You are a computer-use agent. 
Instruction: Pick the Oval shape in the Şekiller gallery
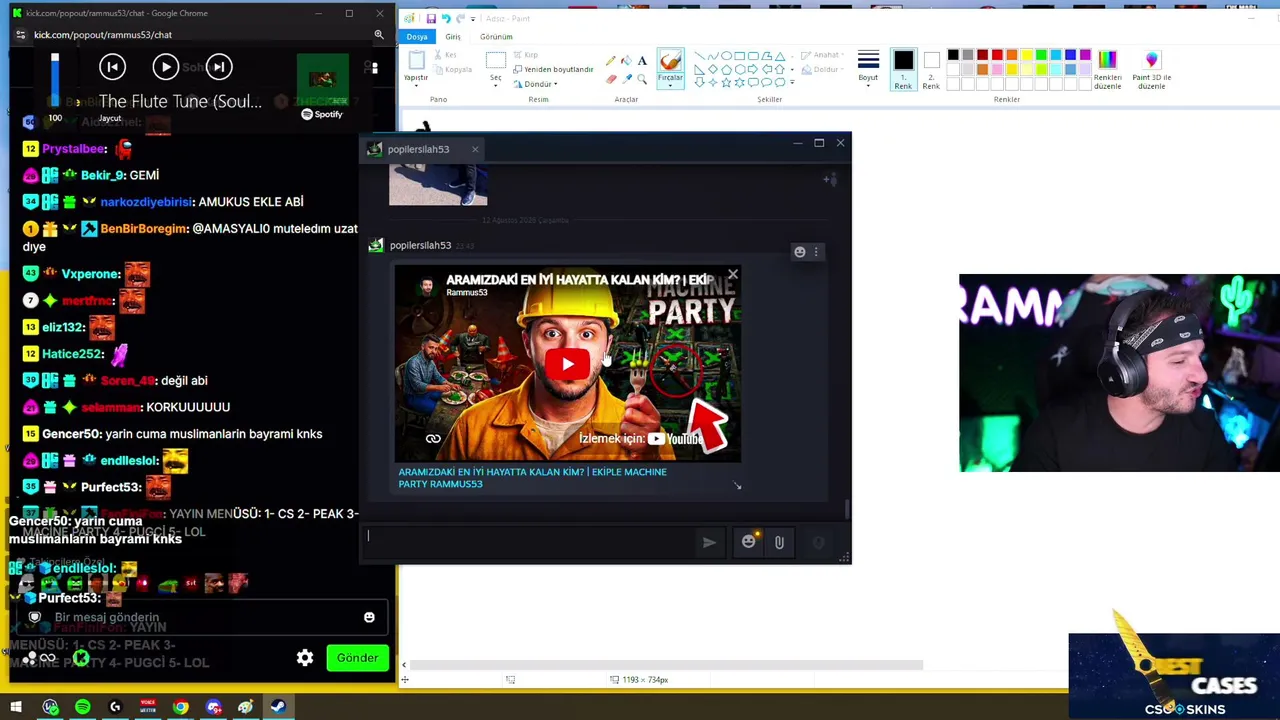pyautogui.click(x=727, y=56)
